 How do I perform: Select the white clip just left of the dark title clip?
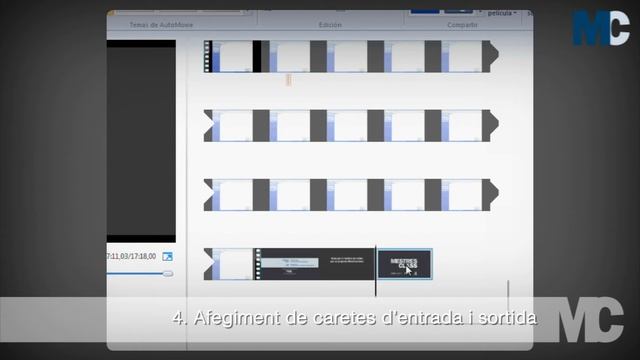tap(228, 264)
